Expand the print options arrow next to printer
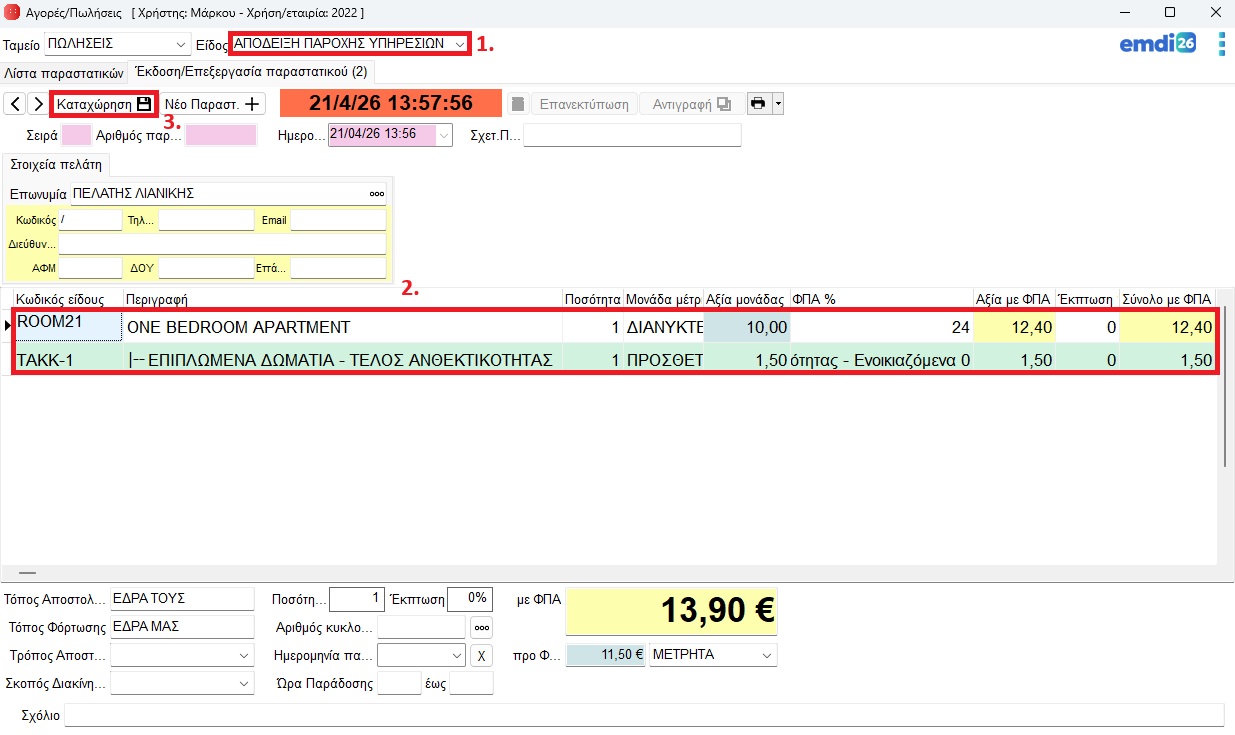 coord(778,104)
